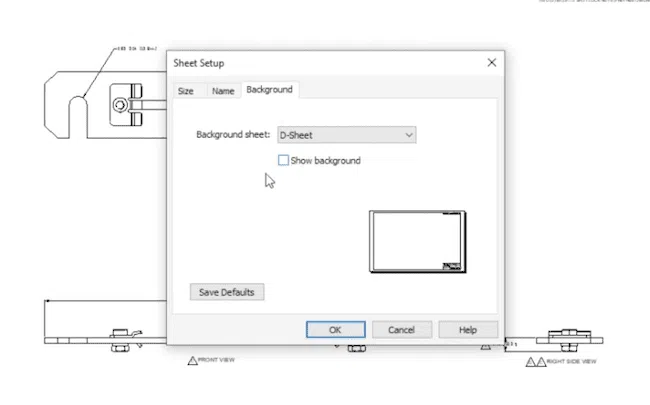Open the Name tab
The image size is (650, 405).
click(x=223, y=91)
